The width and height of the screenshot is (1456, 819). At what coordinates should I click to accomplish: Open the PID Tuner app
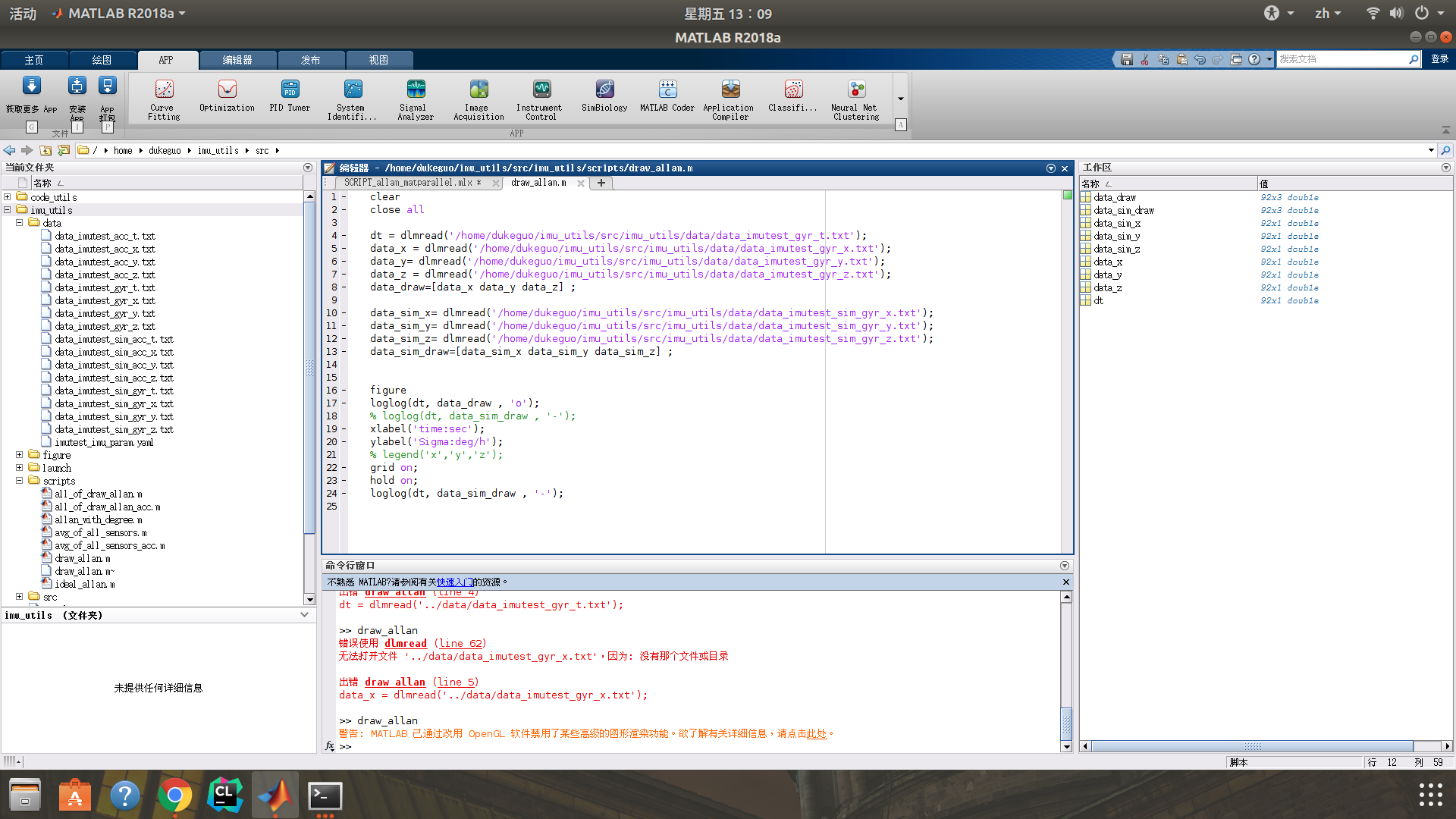click(x=290, y=97)
